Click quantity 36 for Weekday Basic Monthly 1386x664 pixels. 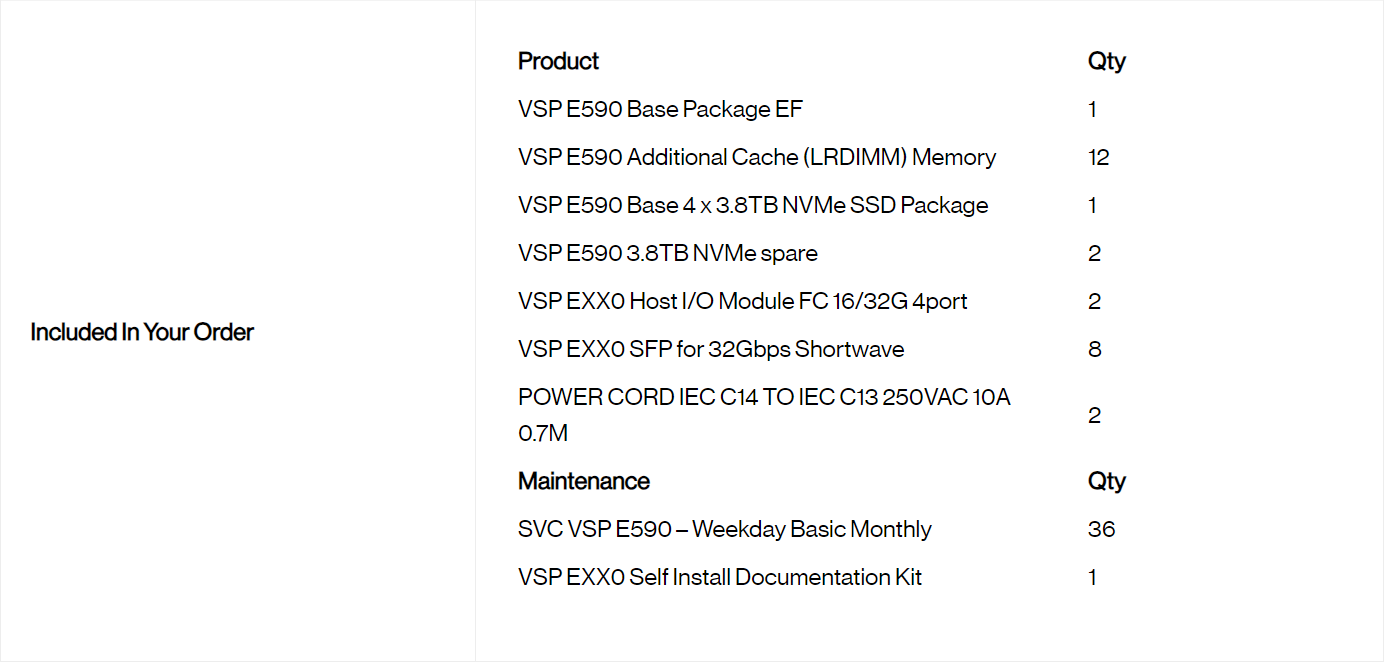[1101, 529]
